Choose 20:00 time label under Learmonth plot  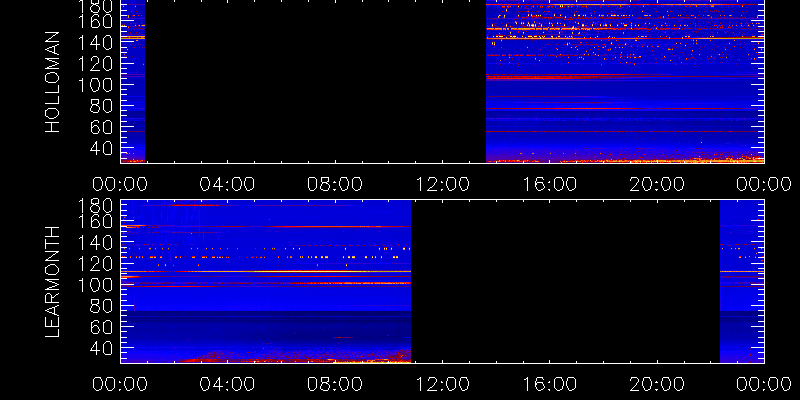click(657, 384)
